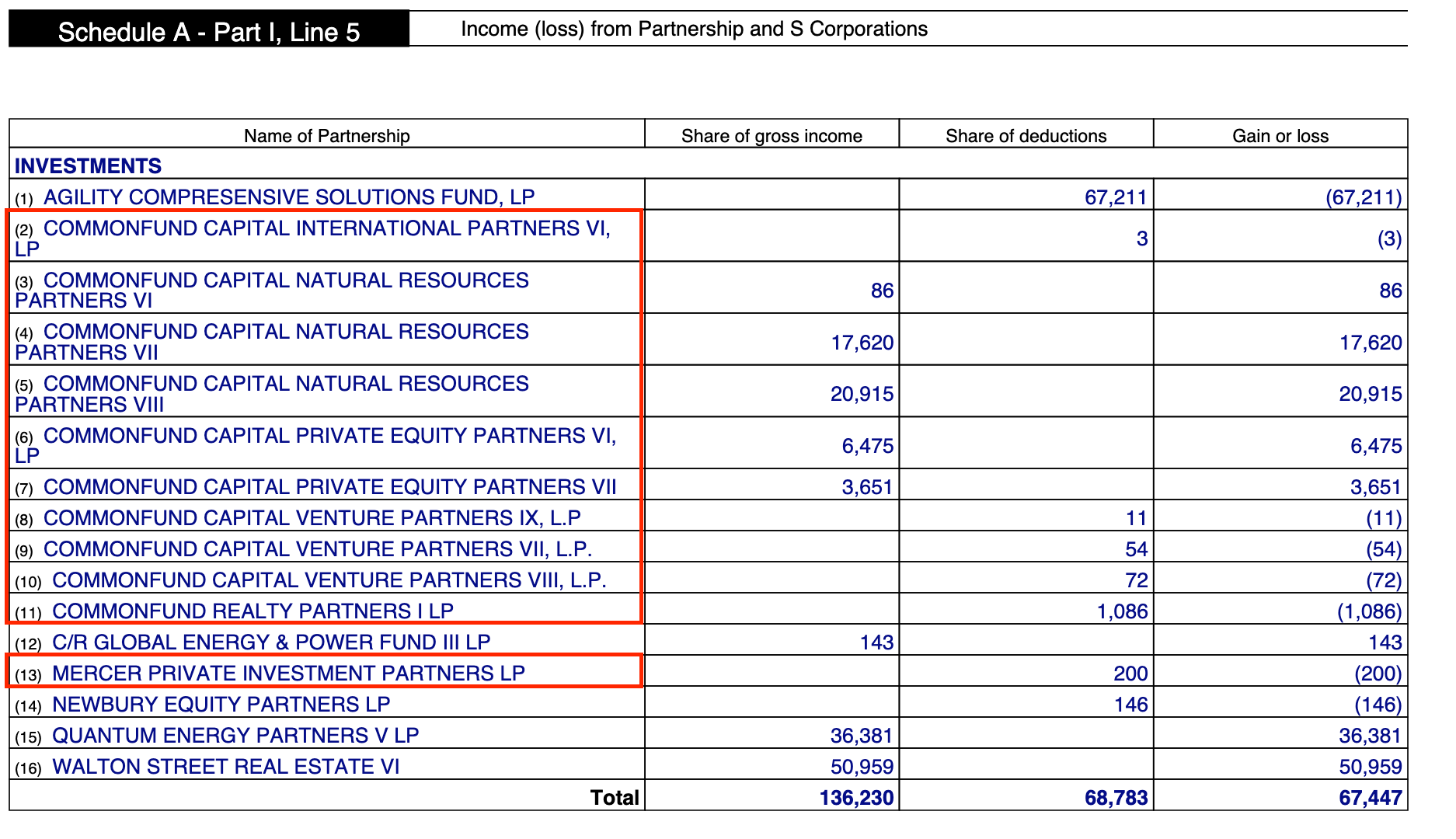The image size is (1456, 839).
Task: Select Quantum Energy Partners V LP name
Action: (235, 736)
